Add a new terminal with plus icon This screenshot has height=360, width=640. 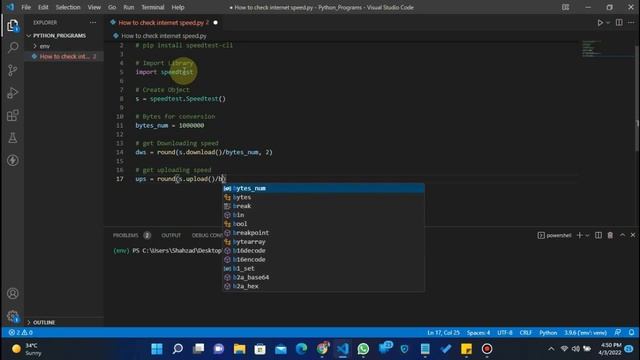click(580, 235)
